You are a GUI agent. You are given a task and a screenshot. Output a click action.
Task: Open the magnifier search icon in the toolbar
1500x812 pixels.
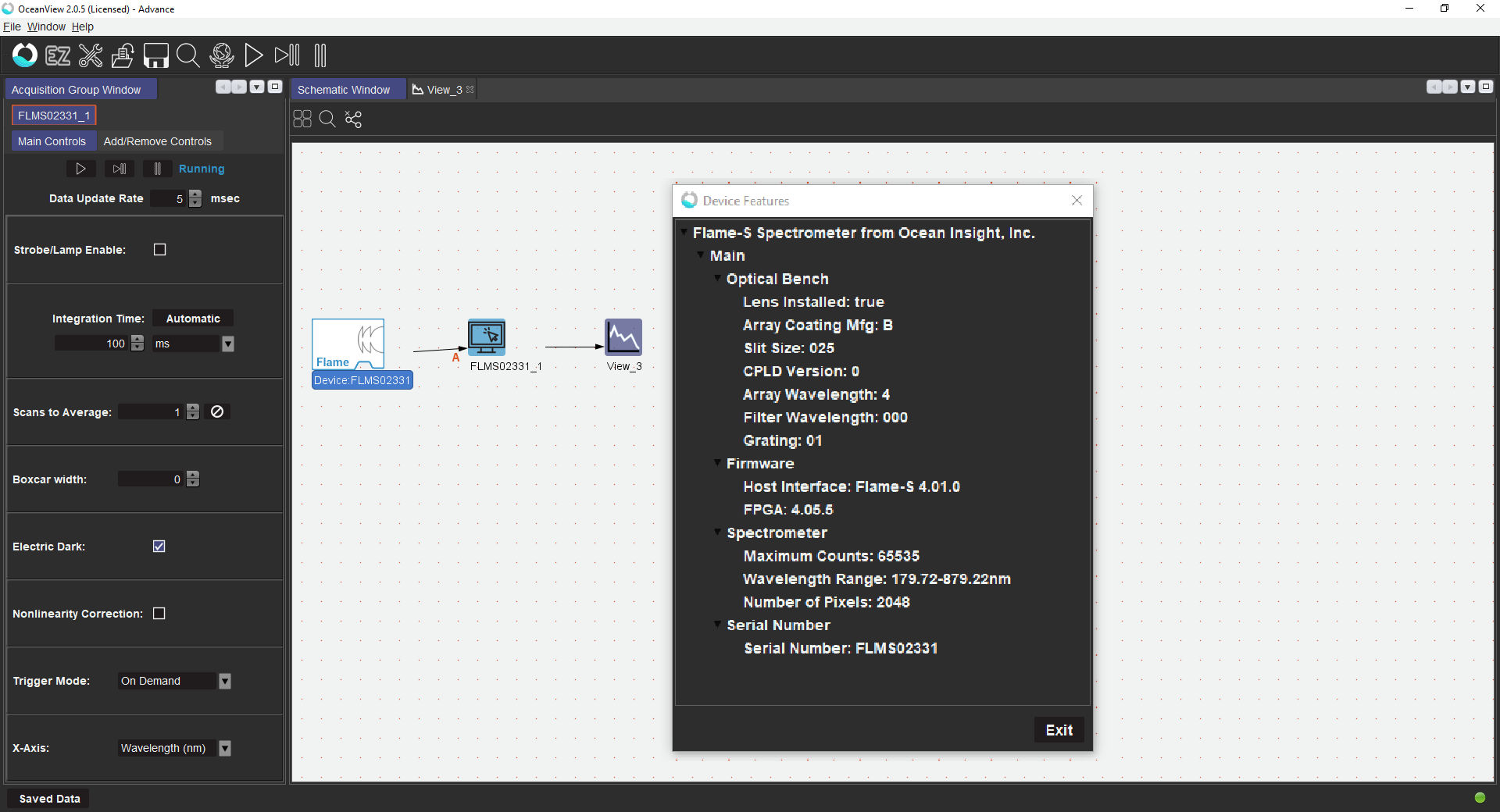[x=188, y=55]
